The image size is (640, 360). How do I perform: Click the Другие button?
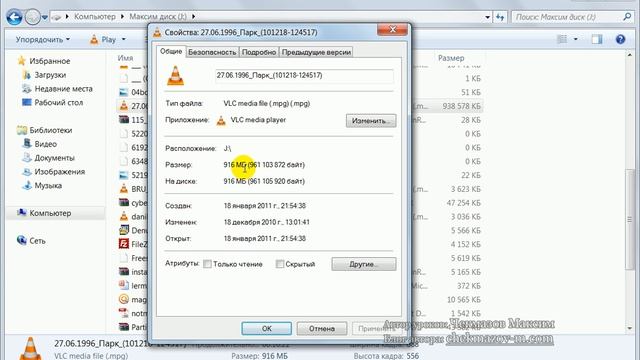coord(364,264)
